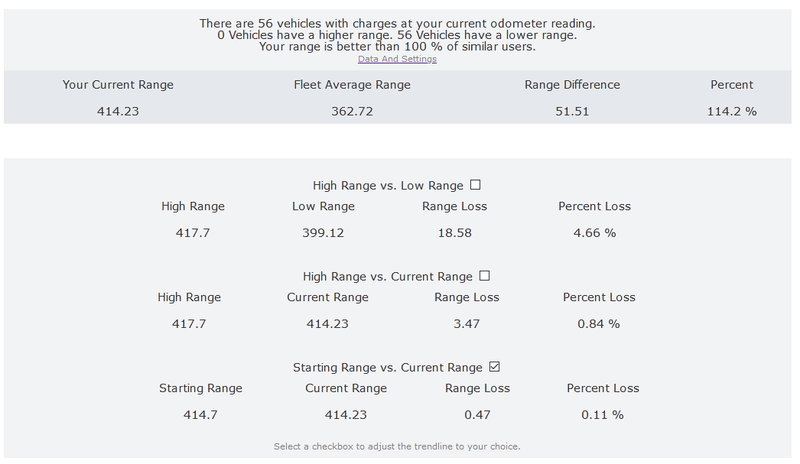This screenshot has width=800, height=464.
Task: Select the Low Range value 399.12
Action: tap(322, 233)
